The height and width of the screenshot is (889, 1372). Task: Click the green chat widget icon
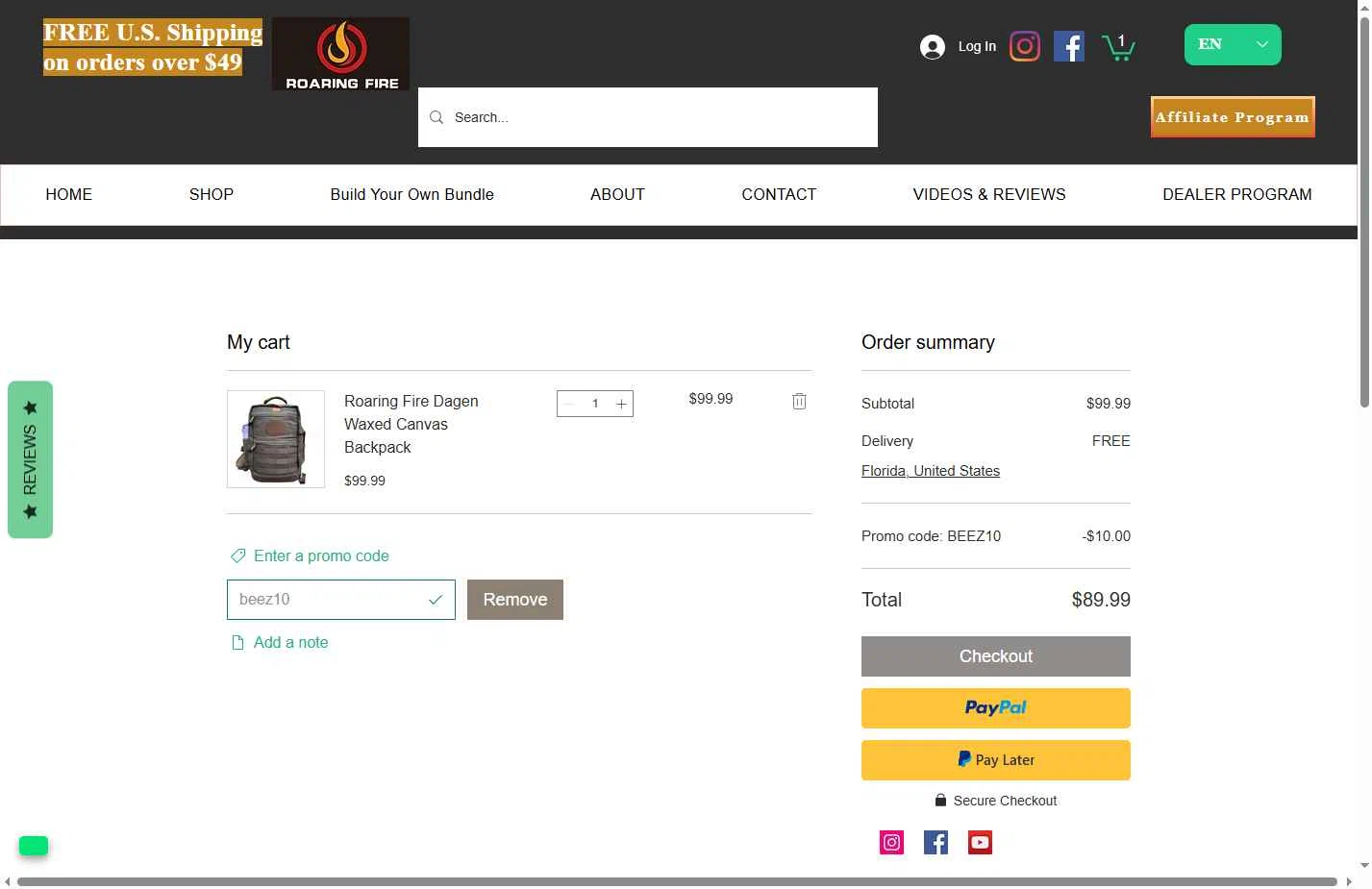coord(34,846)
